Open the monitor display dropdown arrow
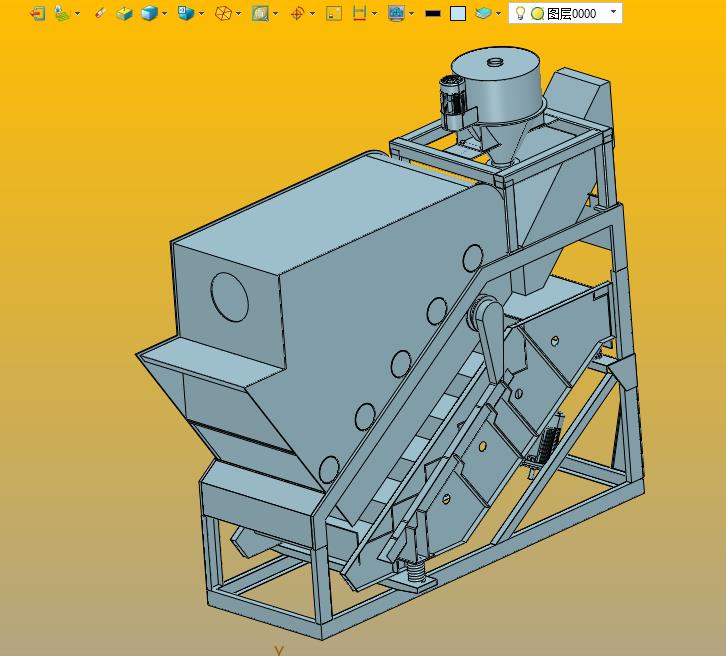Image resolution: width=726 pixels, height=656 pixels. [411, 13]
